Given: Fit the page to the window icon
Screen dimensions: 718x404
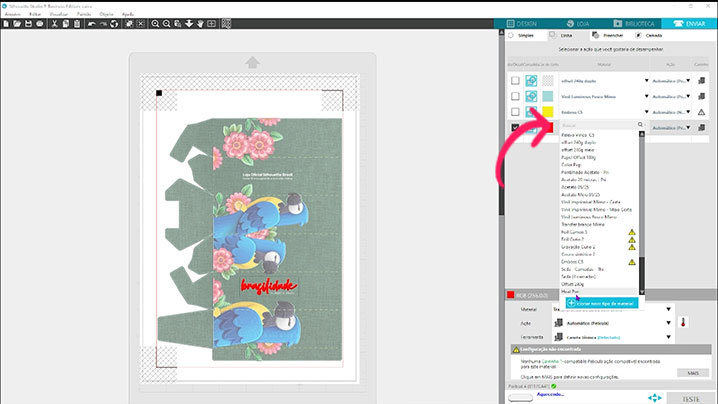Looking at the screenshot, I should [211, 23].
